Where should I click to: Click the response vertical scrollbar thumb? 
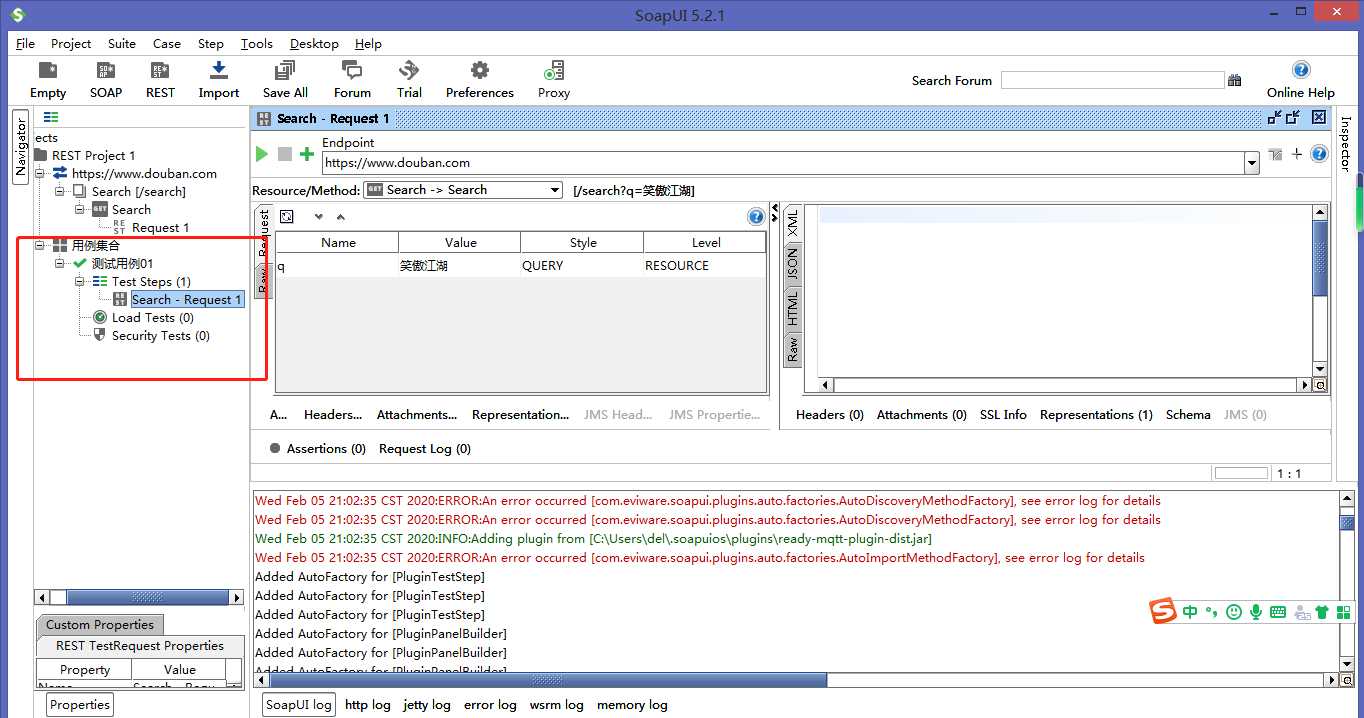(1320, 257)
